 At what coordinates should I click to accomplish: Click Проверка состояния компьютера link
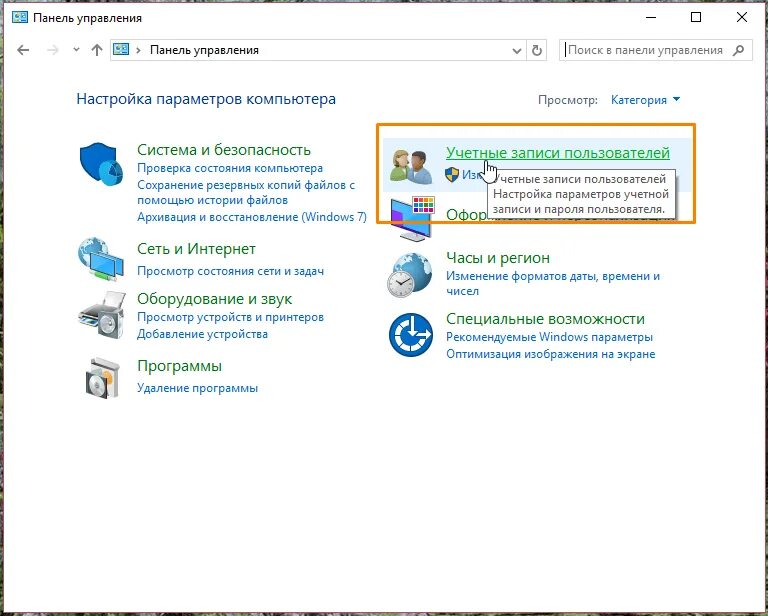(x=230, y=168)
